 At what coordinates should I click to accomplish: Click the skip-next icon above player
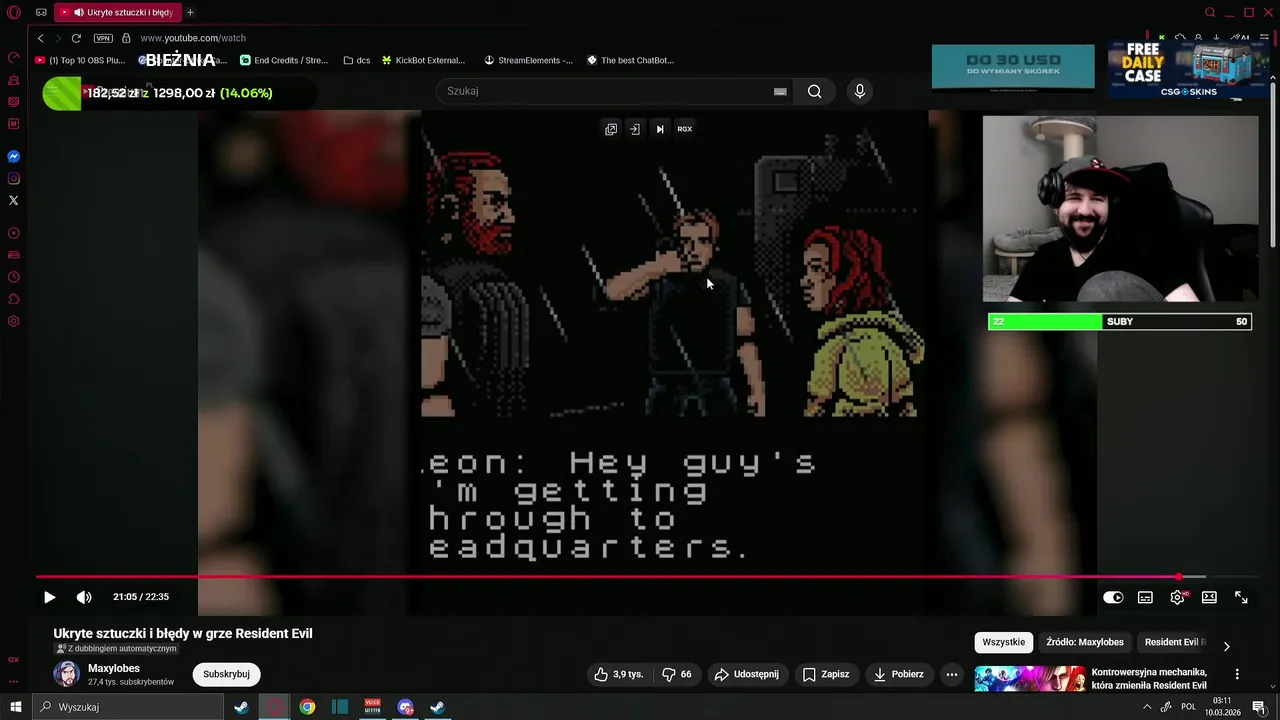pyautogui.click(x=660, y=129)
